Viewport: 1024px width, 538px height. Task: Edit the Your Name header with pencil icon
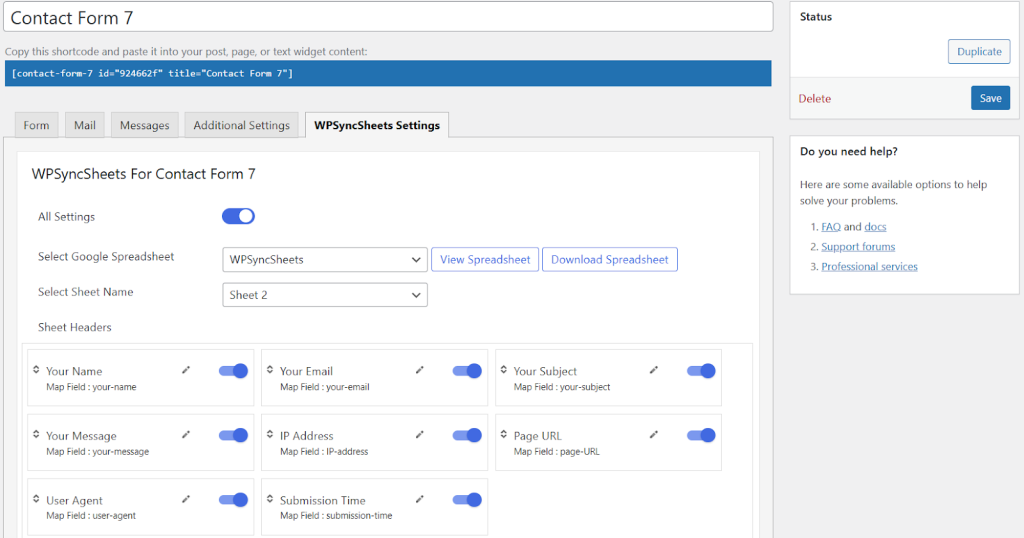pos(186,370)
